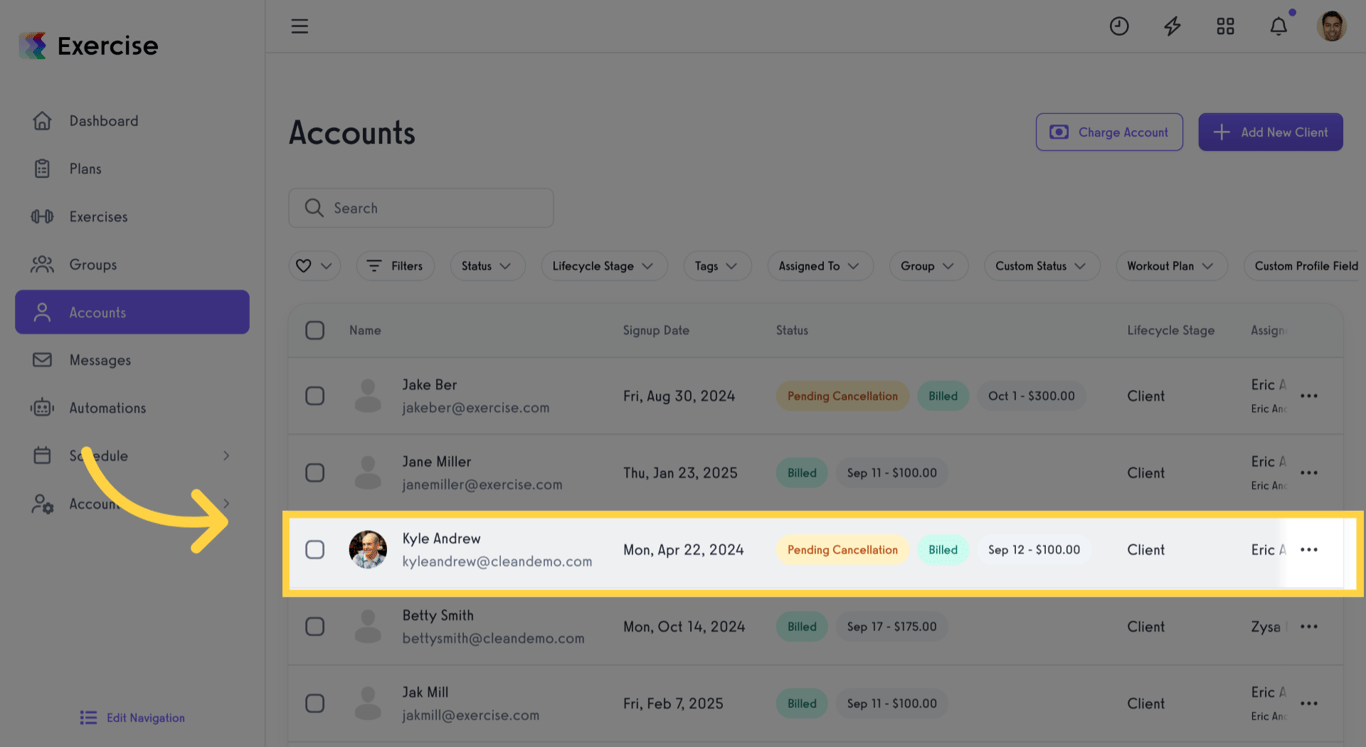Viewport: 1366px width, 747px height.
Task: Navigate to Groups from the sidebar
Action: click(x=93, y=264)
